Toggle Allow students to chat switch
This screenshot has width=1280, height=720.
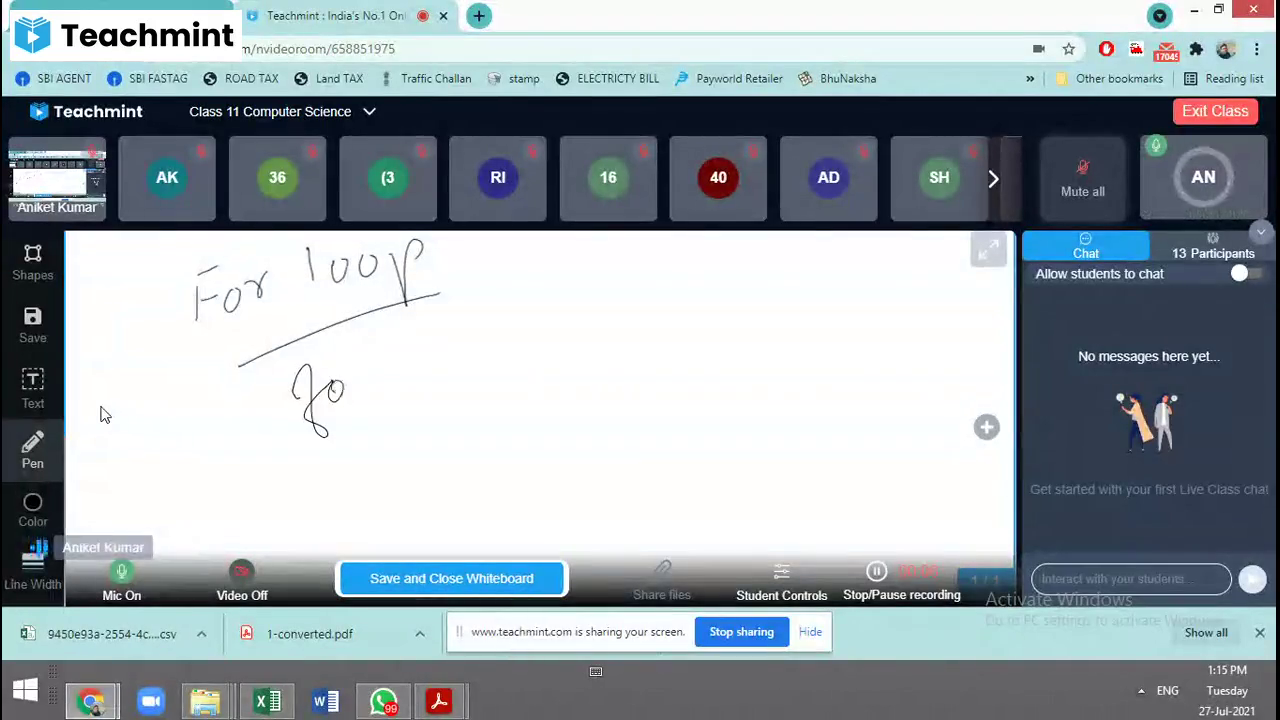point(1246,274)
